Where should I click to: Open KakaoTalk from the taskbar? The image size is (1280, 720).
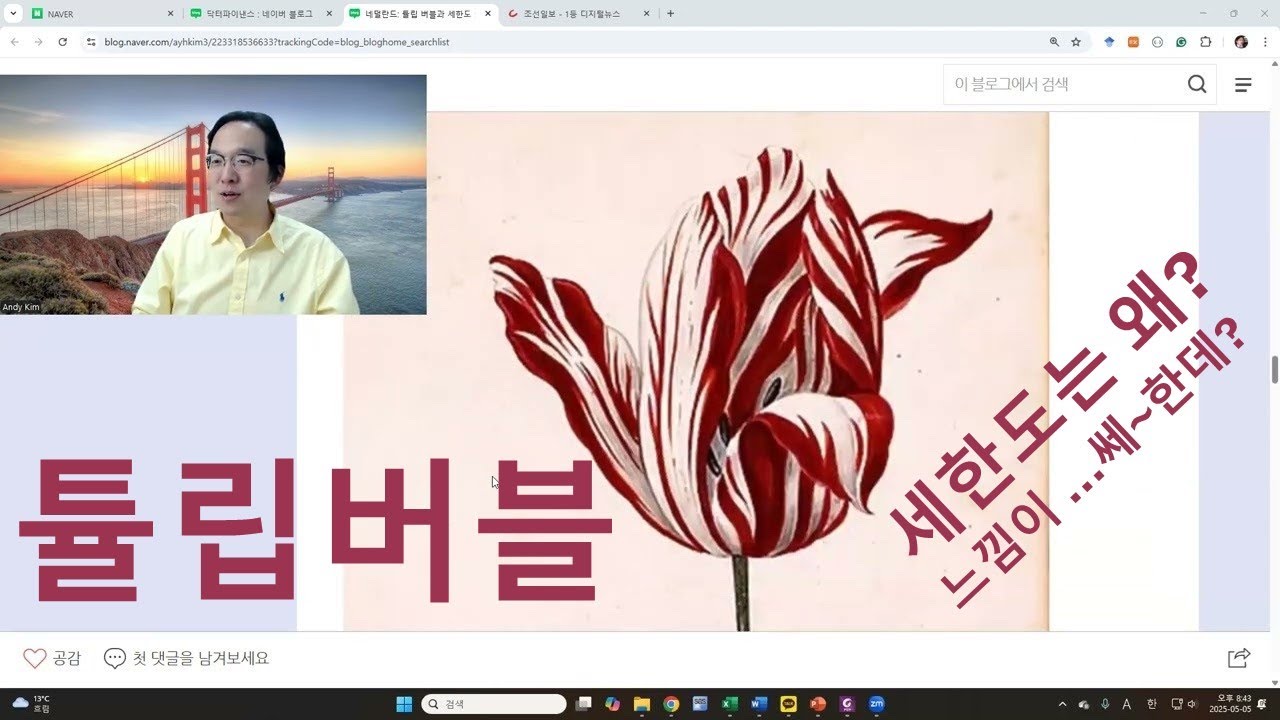pyautogui.click(x=788, y=704)
